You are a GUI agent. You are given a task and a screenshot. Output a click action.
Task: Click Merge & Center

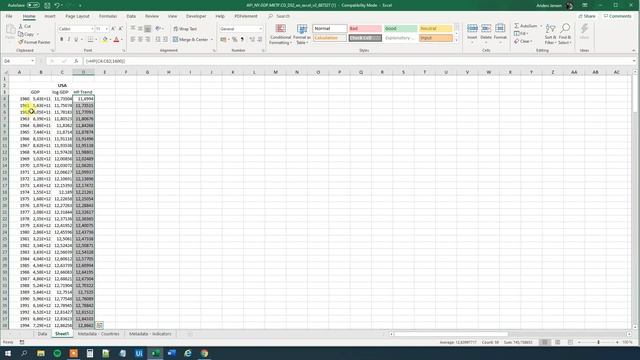click(190, 40)
